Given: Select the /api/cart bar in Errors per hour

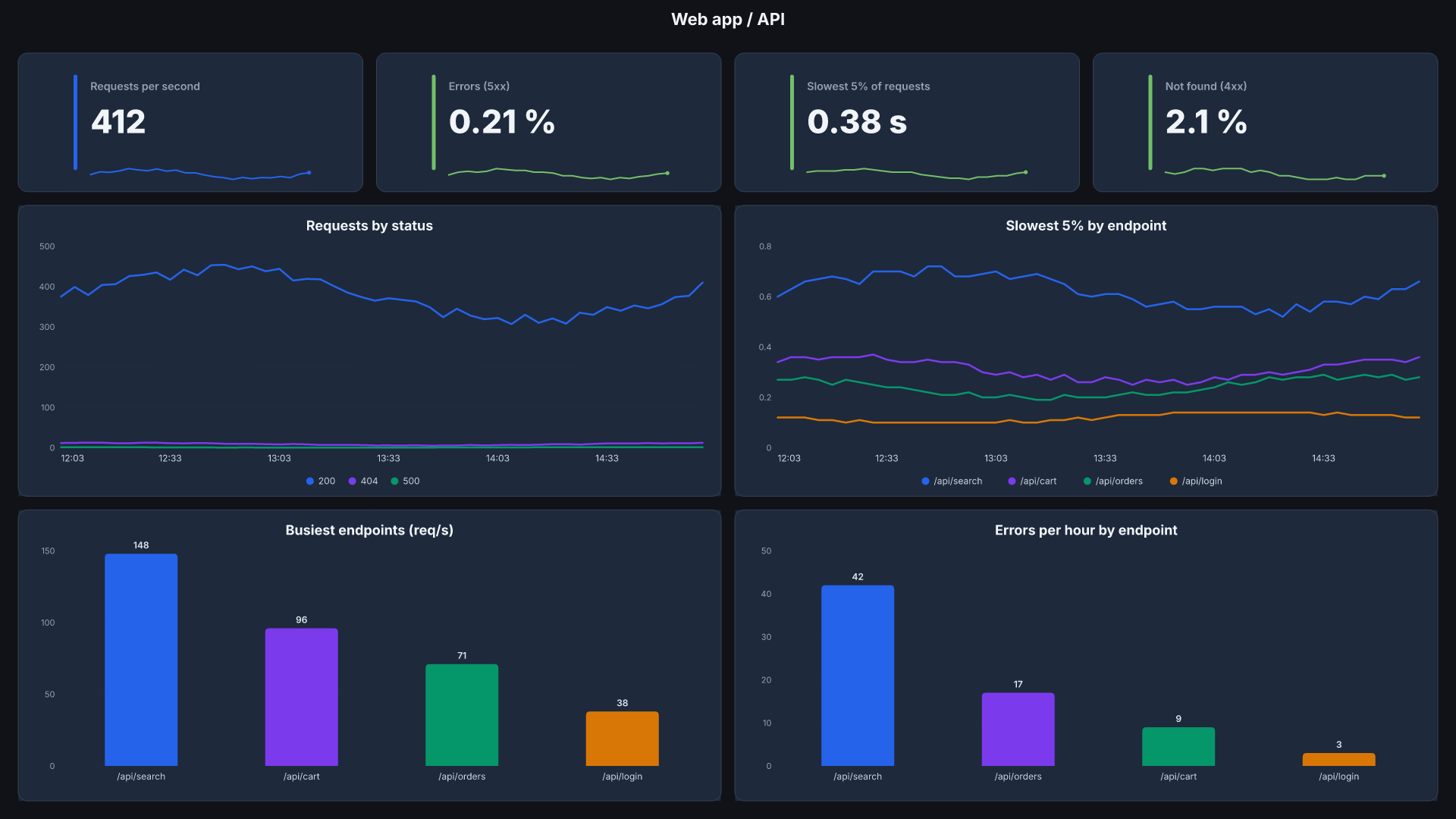Looking at the screenshot, I should pos(1178,747).
